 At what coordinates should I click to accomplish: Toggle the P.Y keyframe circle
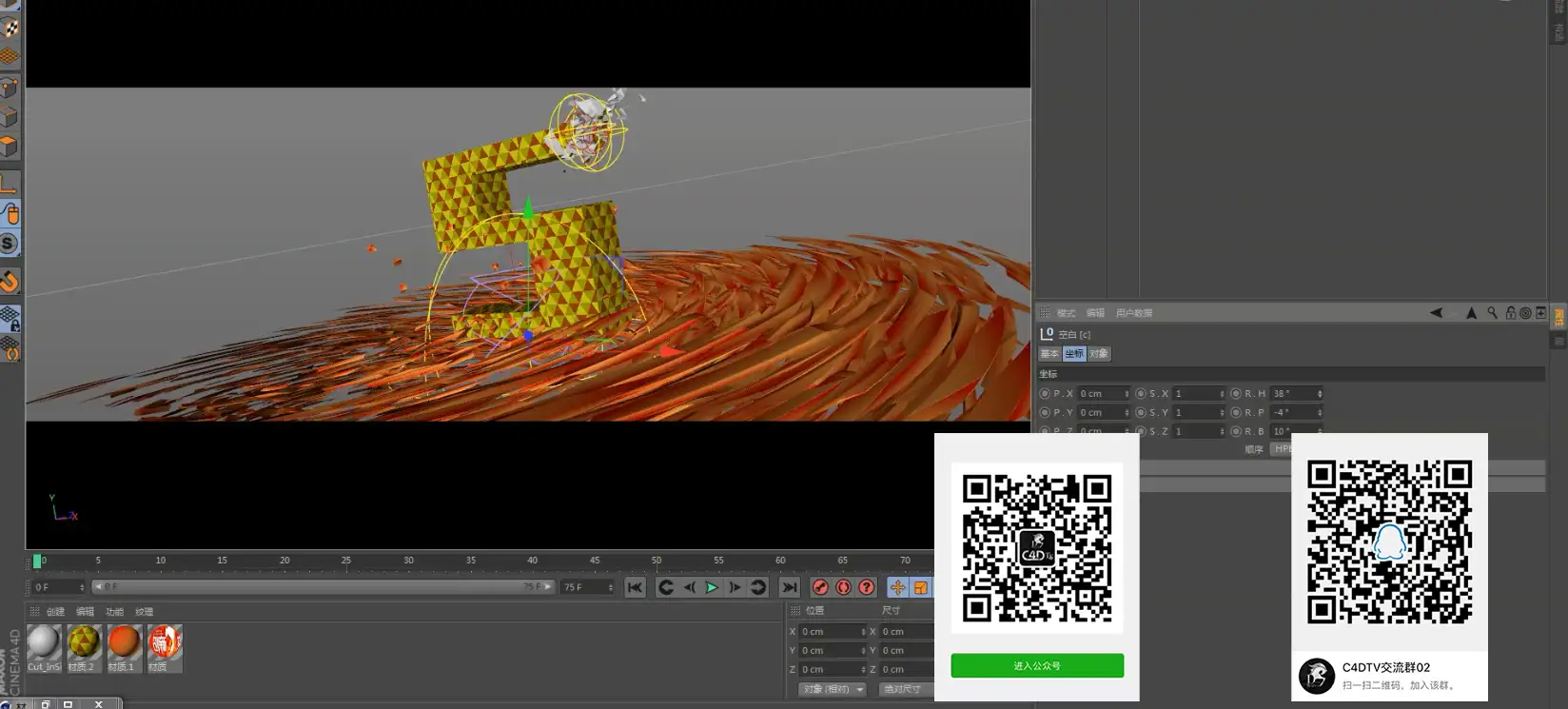tap(1045, 412)
